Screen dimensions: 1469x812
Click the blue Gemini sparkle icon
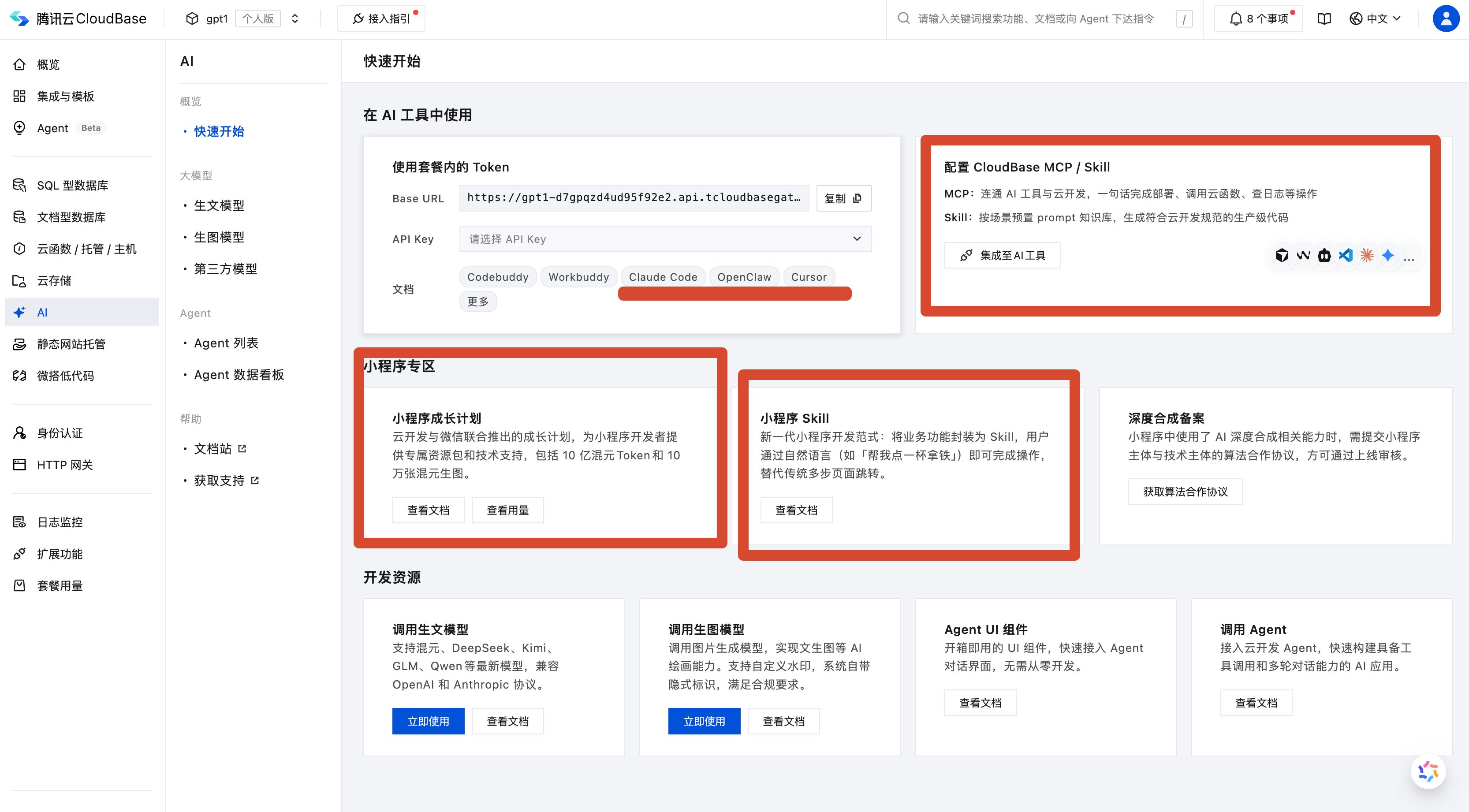1388,256
